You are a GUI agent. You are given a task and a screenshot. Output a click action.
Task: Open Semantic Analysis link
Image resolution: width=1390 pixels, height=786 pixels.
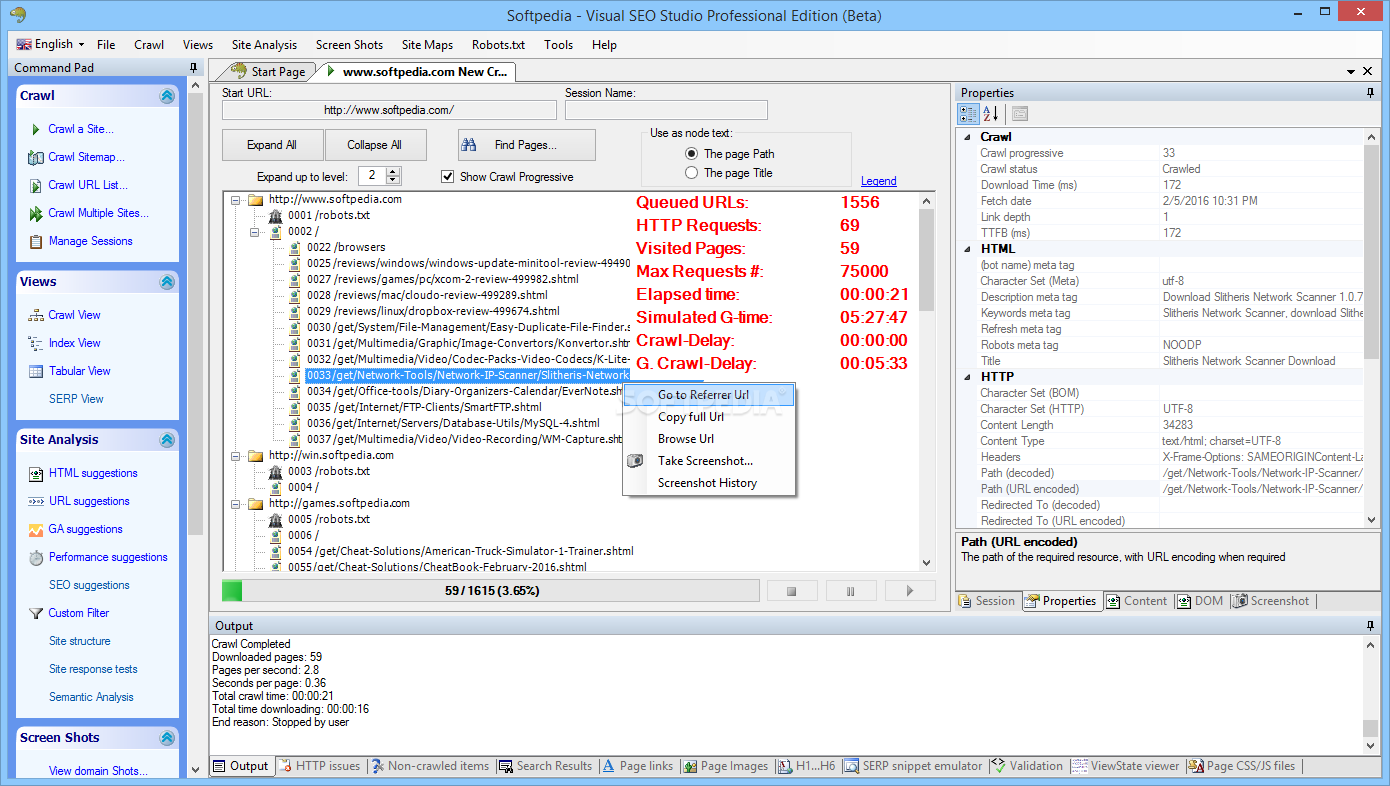(x=91, y=697)
